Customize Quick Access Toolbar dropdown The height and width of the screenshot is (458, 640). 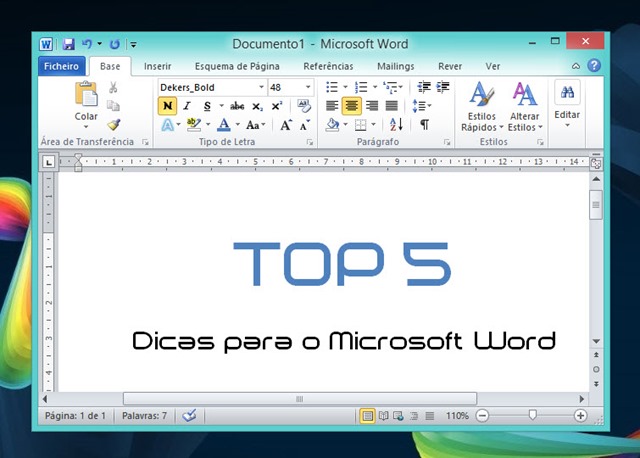[133, 44]
